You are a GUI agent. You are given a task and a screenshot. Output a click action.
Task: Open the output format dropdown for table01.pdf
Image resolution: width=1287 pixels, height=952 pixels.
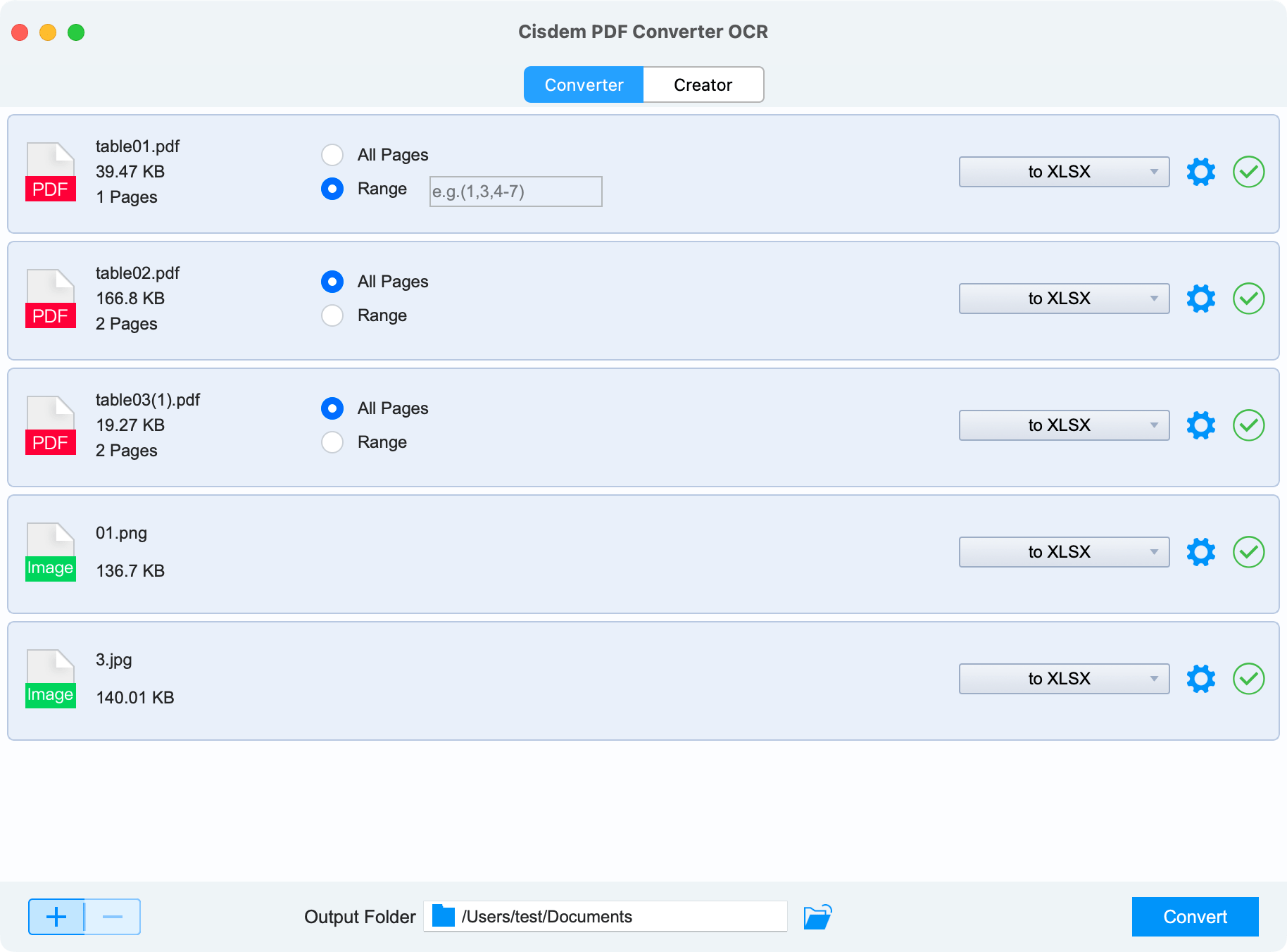click(x=1062, y=171)
